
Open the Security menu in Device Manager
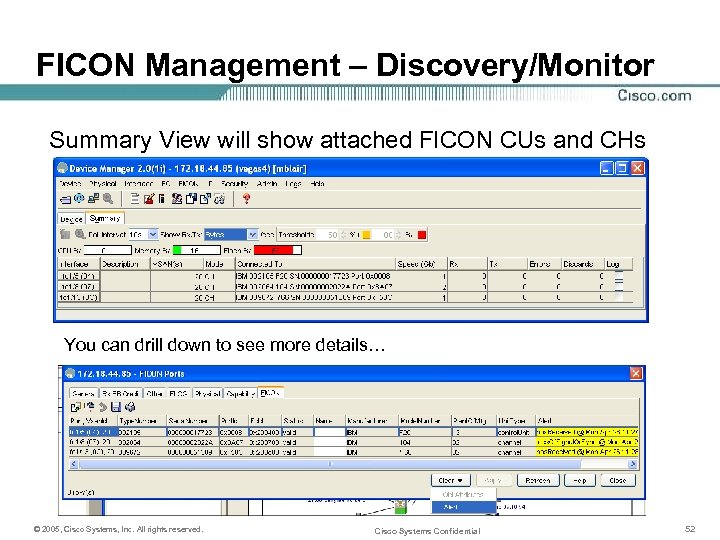coord(234,183)
